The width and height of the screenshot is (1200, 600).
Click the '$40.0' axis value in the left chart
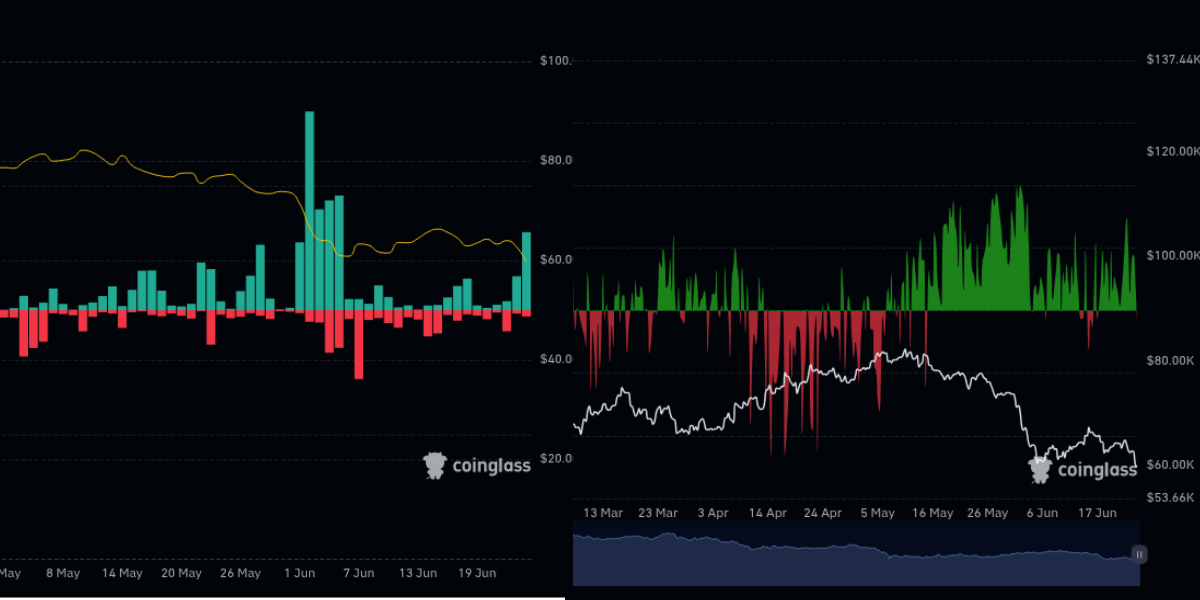point(555,359)
